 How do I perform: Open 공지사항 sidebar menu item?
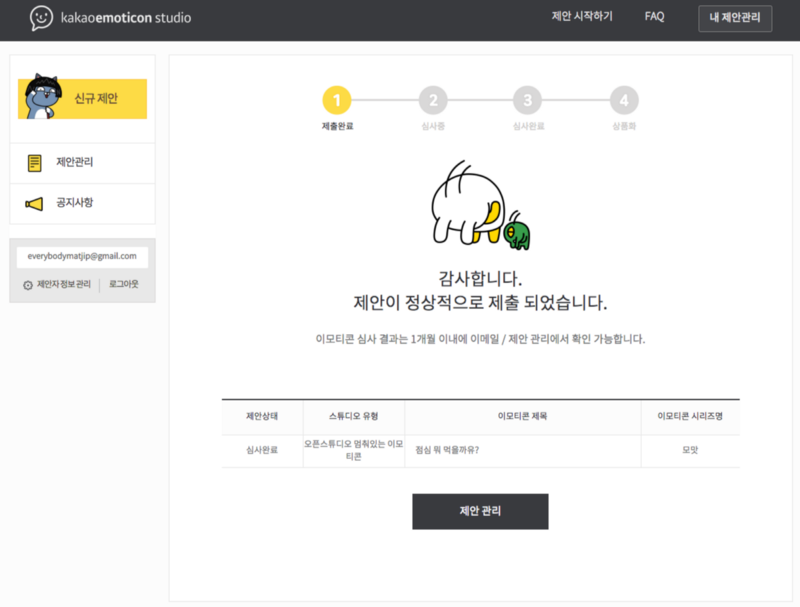(x=83, y=204)
